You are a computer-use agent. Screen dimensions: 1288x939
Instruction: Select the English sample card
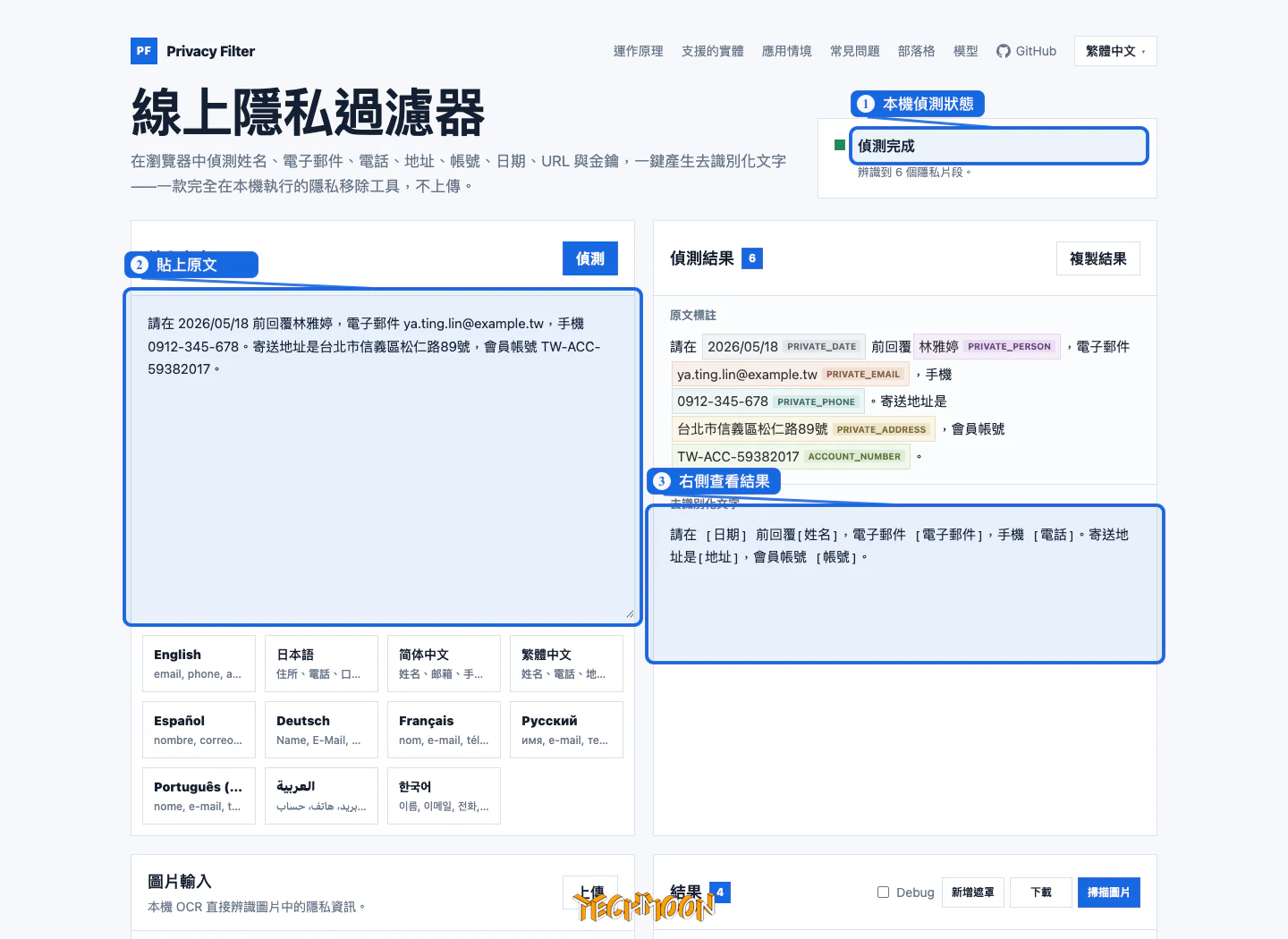click(199, 664)
